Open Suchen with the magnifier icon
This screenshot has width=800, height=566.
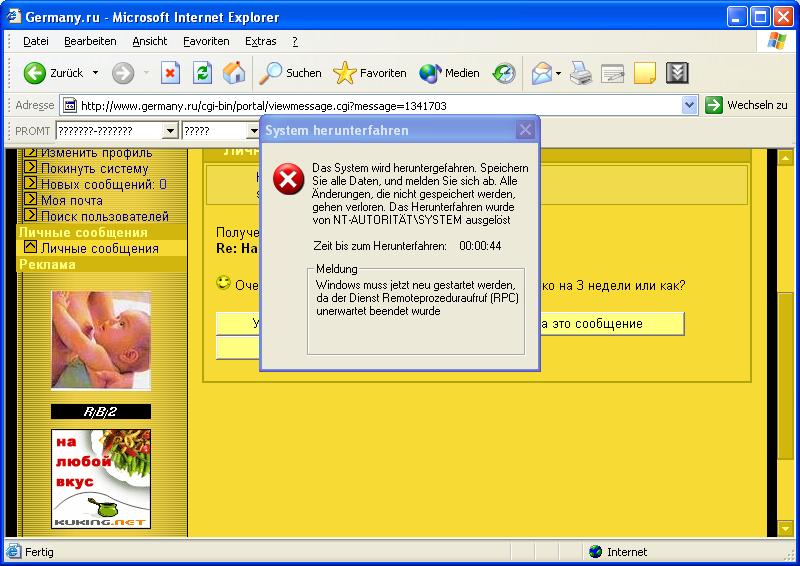pyautogui.click(x=270, y=73)
